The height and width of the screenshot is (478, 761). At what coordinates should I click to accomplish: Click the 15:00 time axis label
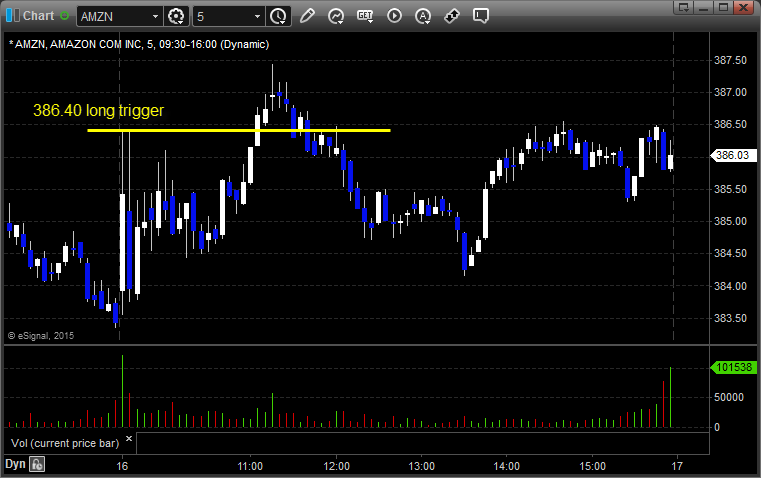click(593, 466)
